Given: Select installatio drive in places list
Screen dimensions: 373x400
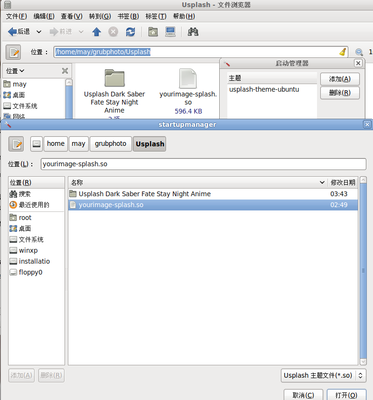Looking at the screenshot, I should click(36, 261).
